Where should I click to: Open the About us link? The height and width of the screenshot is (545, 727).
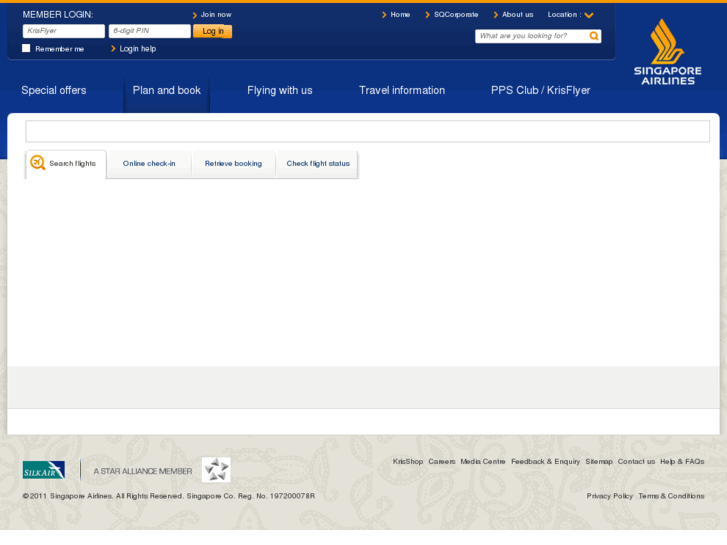click(x=517, y=15)
